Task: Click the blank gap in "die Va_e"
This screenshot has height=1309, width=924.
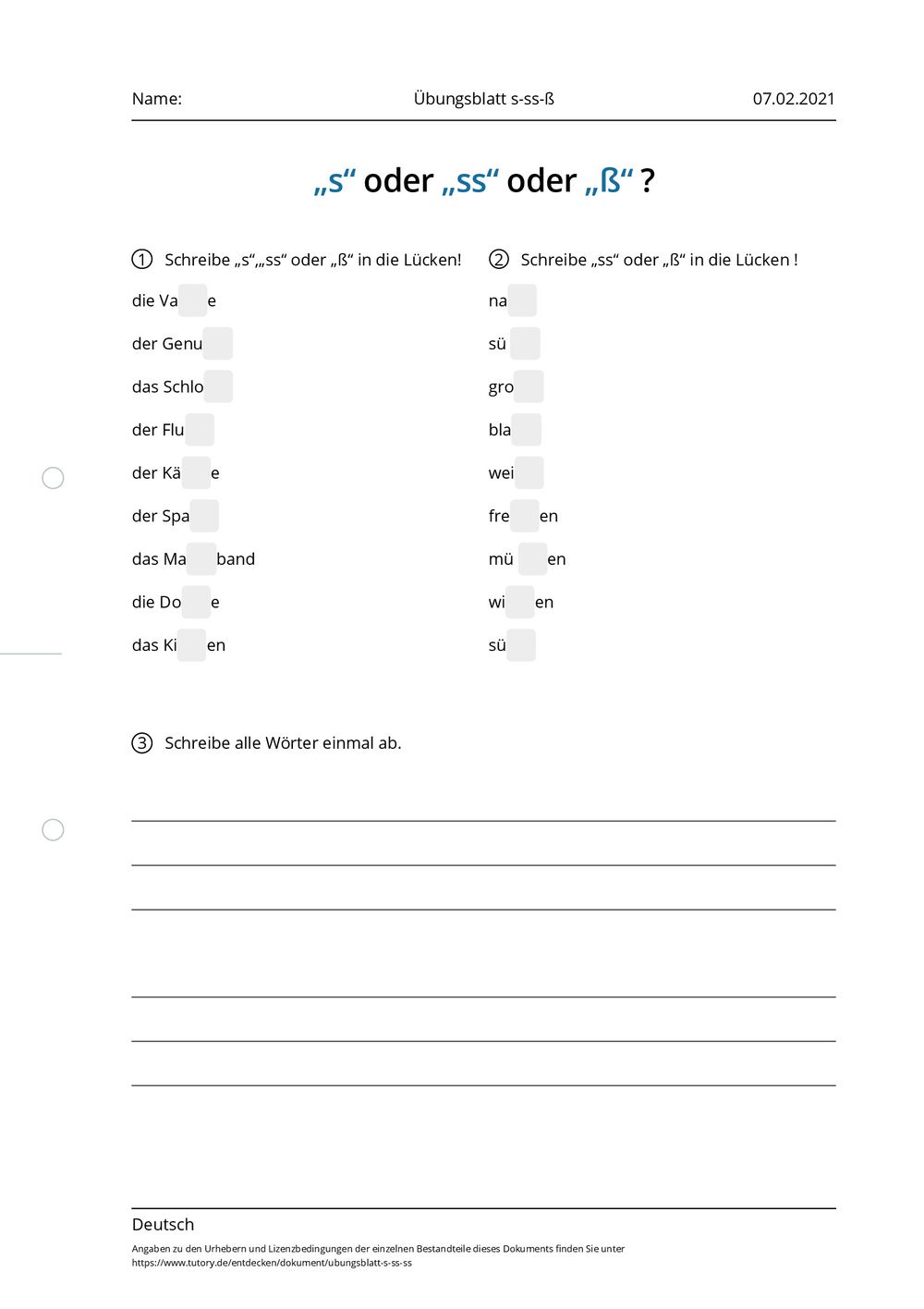Action: pyautogui.click(x=192, y=300)
